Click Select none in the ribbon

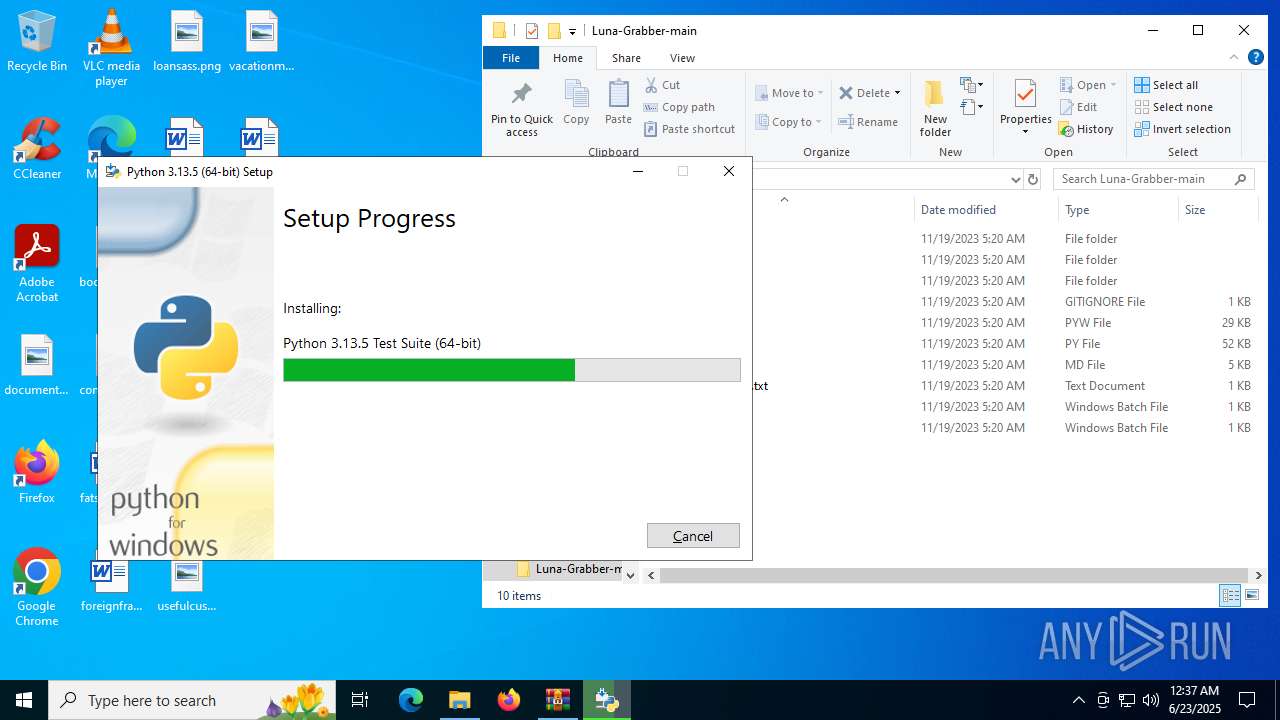point(1173,107)
